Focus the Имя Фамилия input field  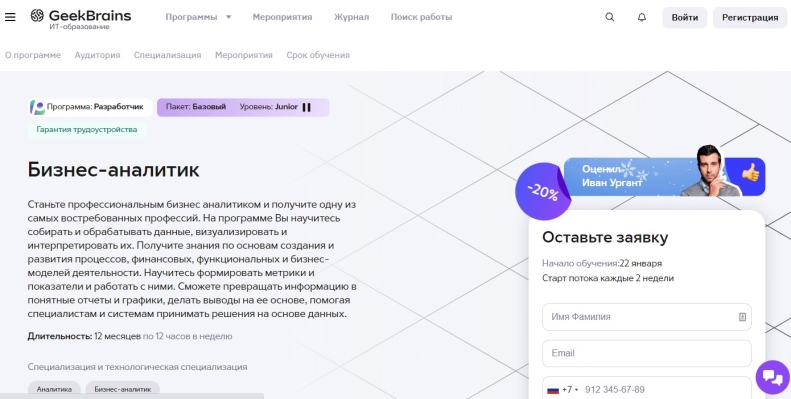(x=647, y=317)
